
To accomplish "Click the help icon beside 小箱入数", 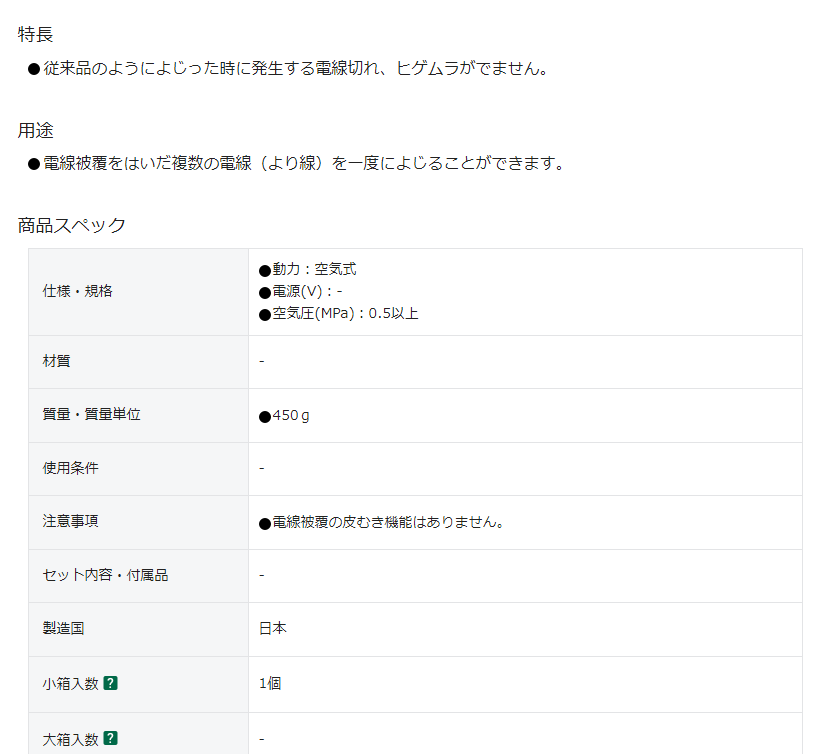I will click(x=111, y=684).
